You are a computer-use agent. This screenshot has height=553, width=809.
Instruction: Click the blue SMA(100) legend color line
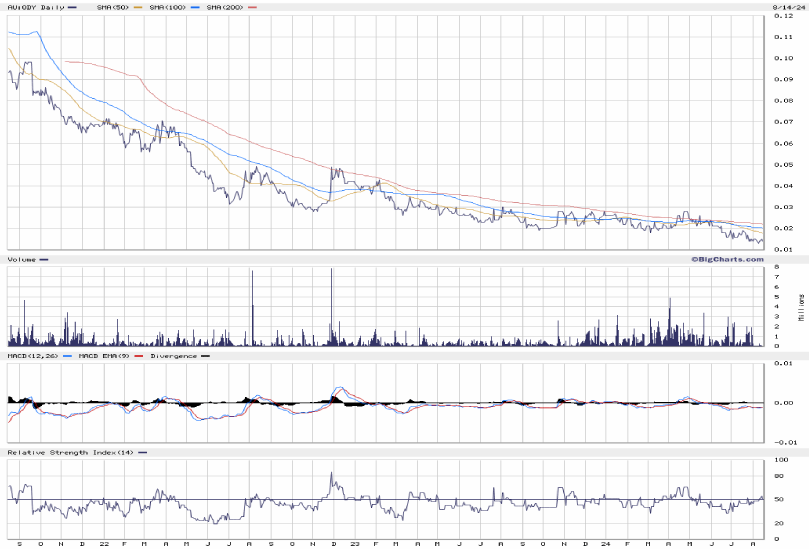[x=195, y=7]
